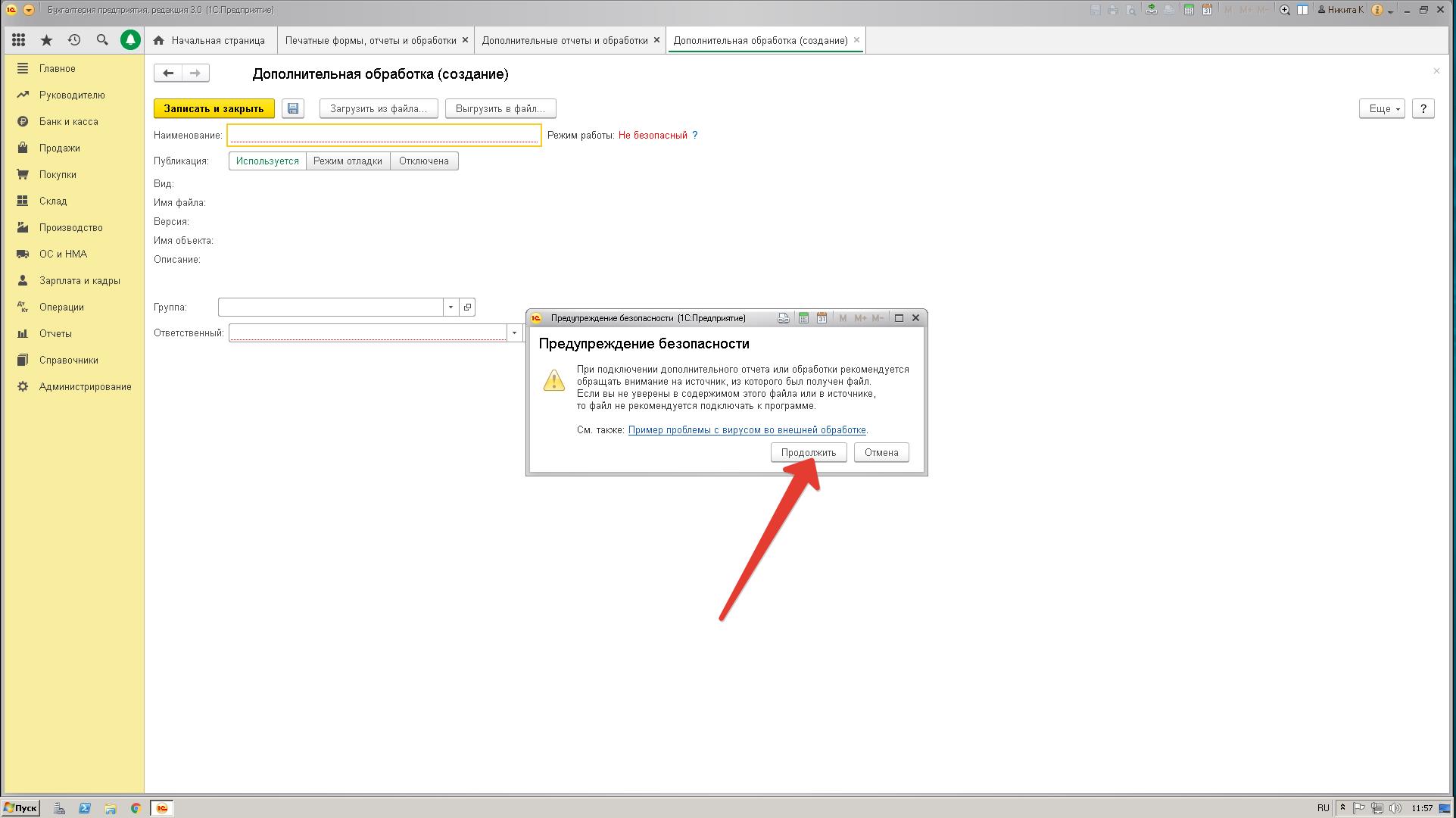Open the sections menu grid icon
1456x818 pixels.
(x=19, y=40)
